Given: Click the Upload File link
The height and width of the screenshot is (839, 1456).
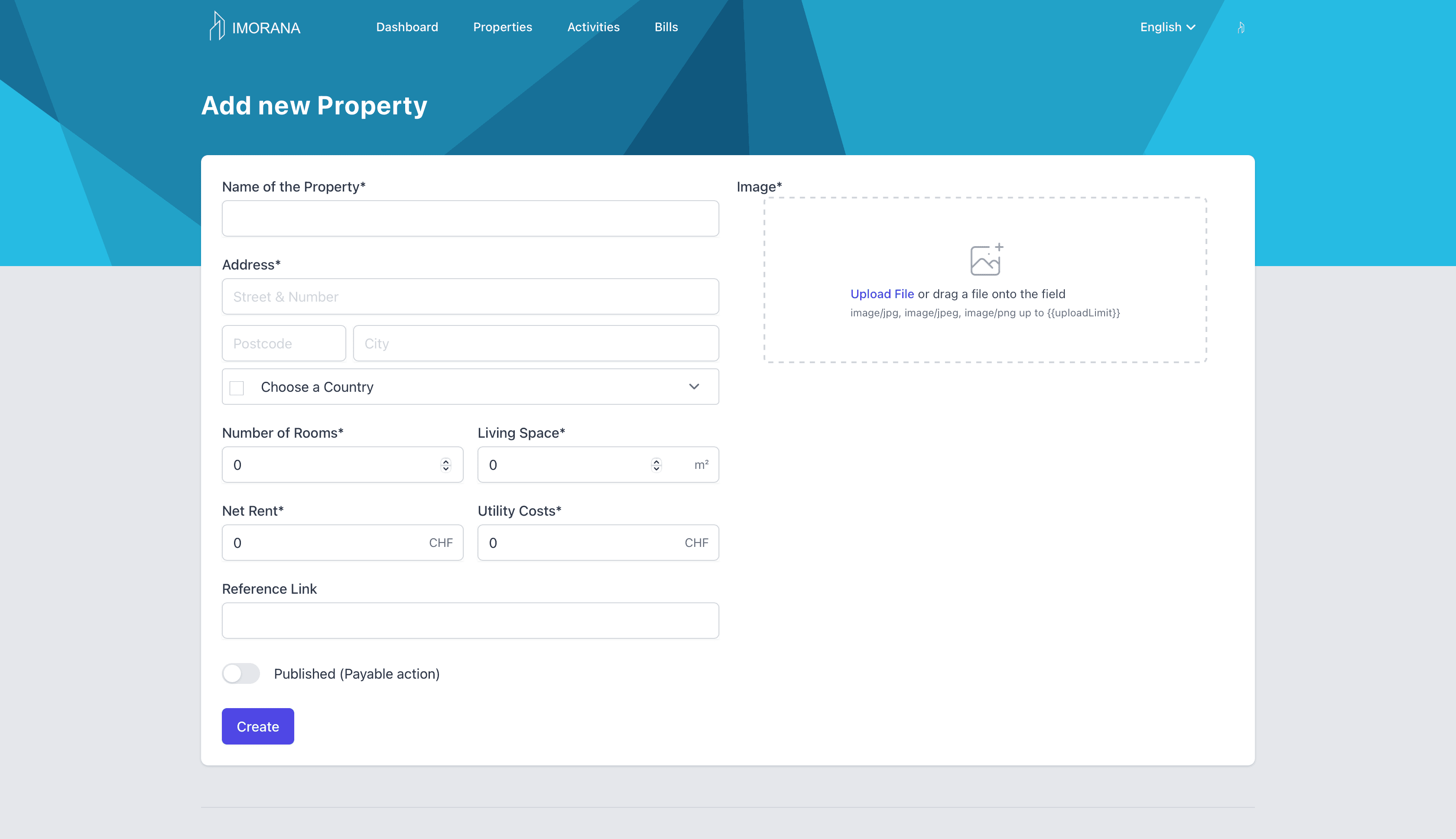Looking at the screenshot, I should pos(882,294).
